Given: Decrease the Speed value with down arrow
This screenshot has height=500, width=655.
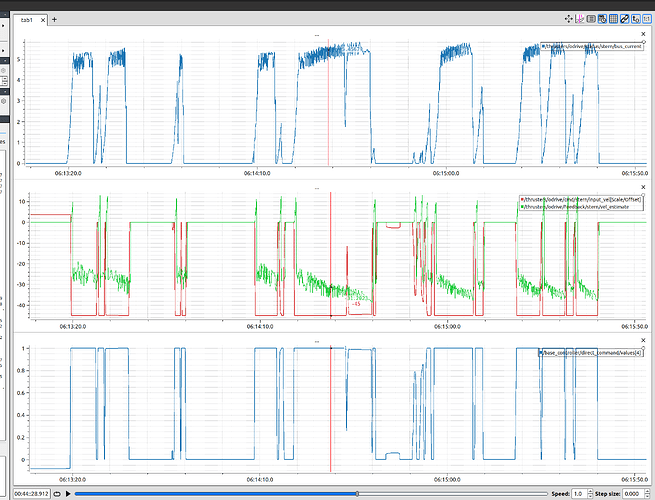Looking at the screenshot, I should pos(590,496).
